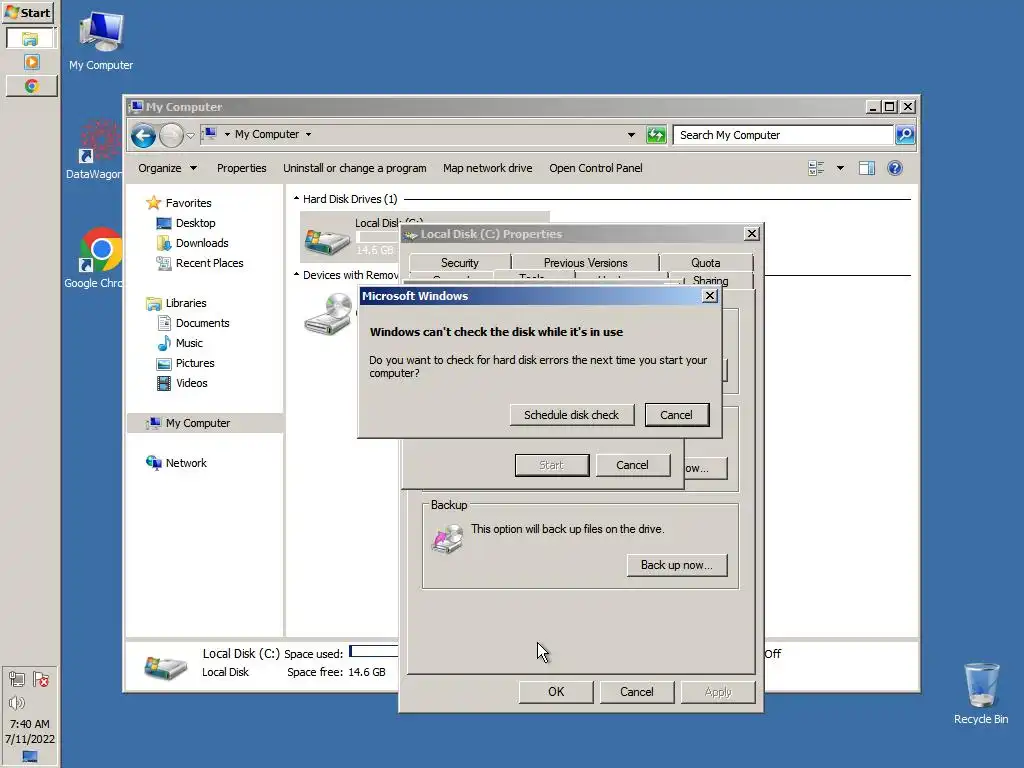Select the CD/DVD drive icon

pos(328,314)
